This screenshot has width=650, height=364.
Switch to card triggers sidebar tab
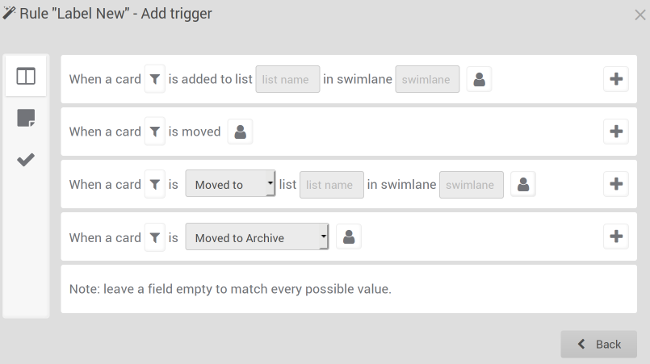[26, 118]
